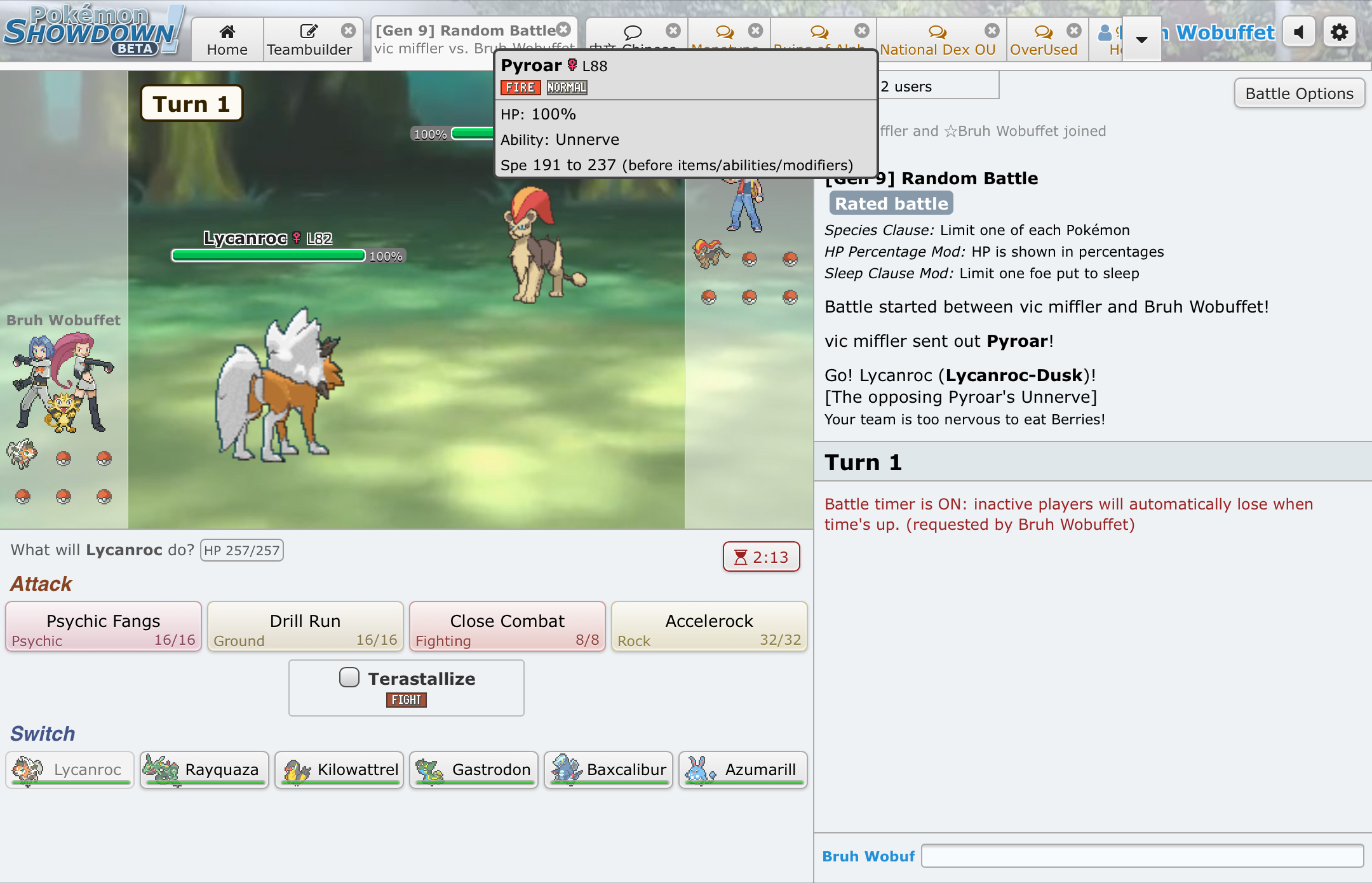This screenshot has height=883, width=1372.
Task: Expand the tab overflow dropdown arrow
Action: pyautogui.click(x=1141, y=39)
